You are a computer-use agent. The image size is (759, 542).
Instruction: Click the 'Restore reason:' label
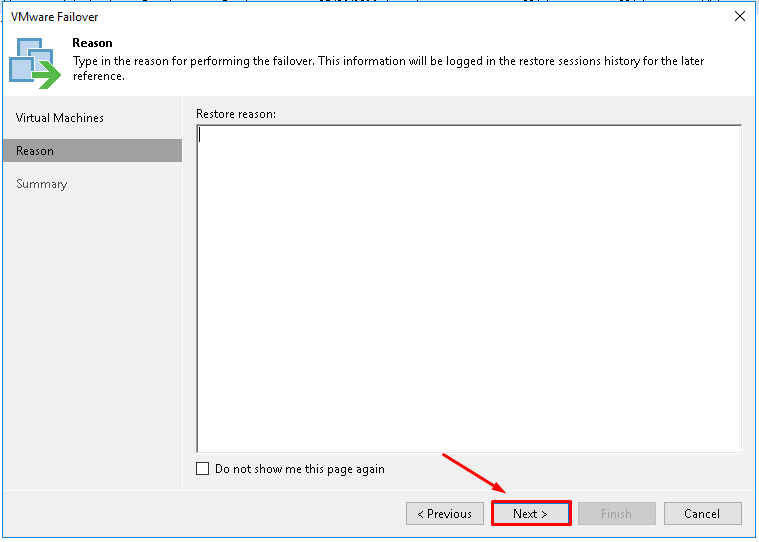[x=236, y=114]
